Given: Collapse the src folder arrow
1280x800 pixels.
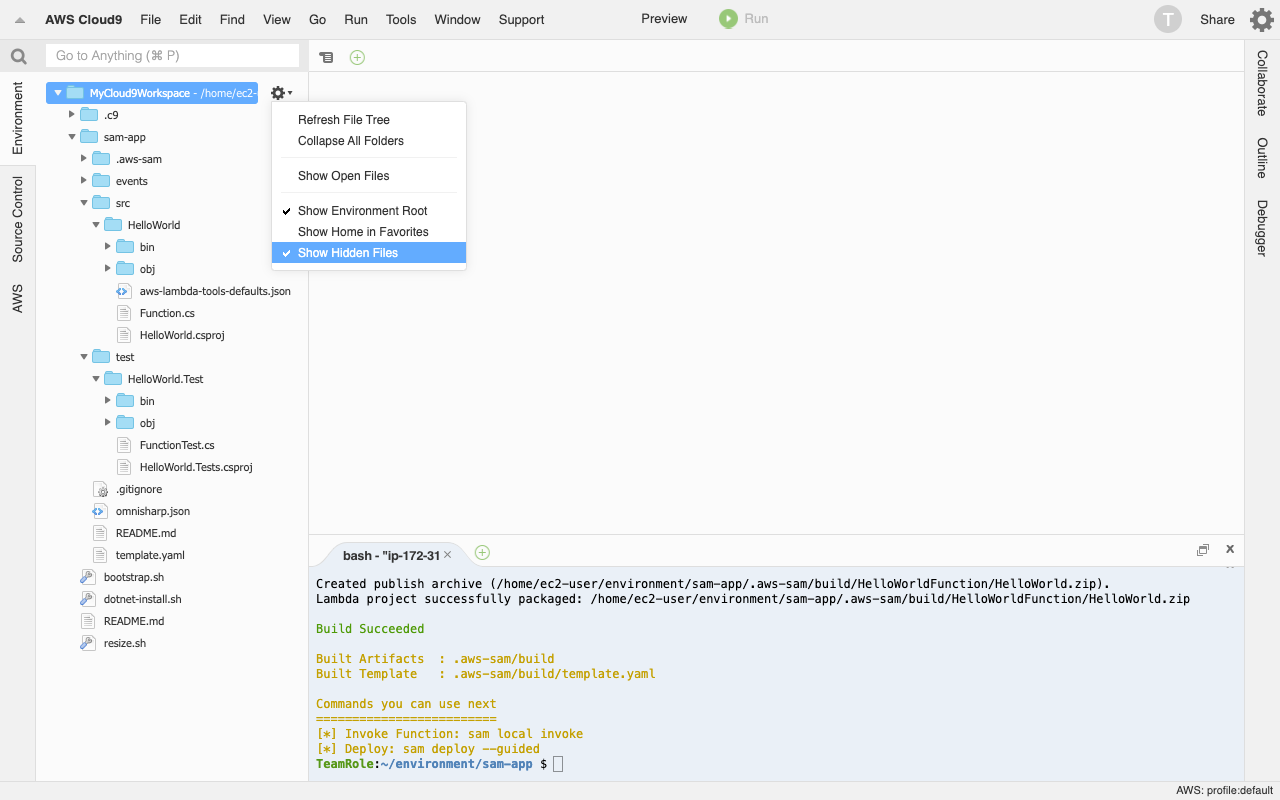Looking at the screenshot, I should tap(84, 203).
